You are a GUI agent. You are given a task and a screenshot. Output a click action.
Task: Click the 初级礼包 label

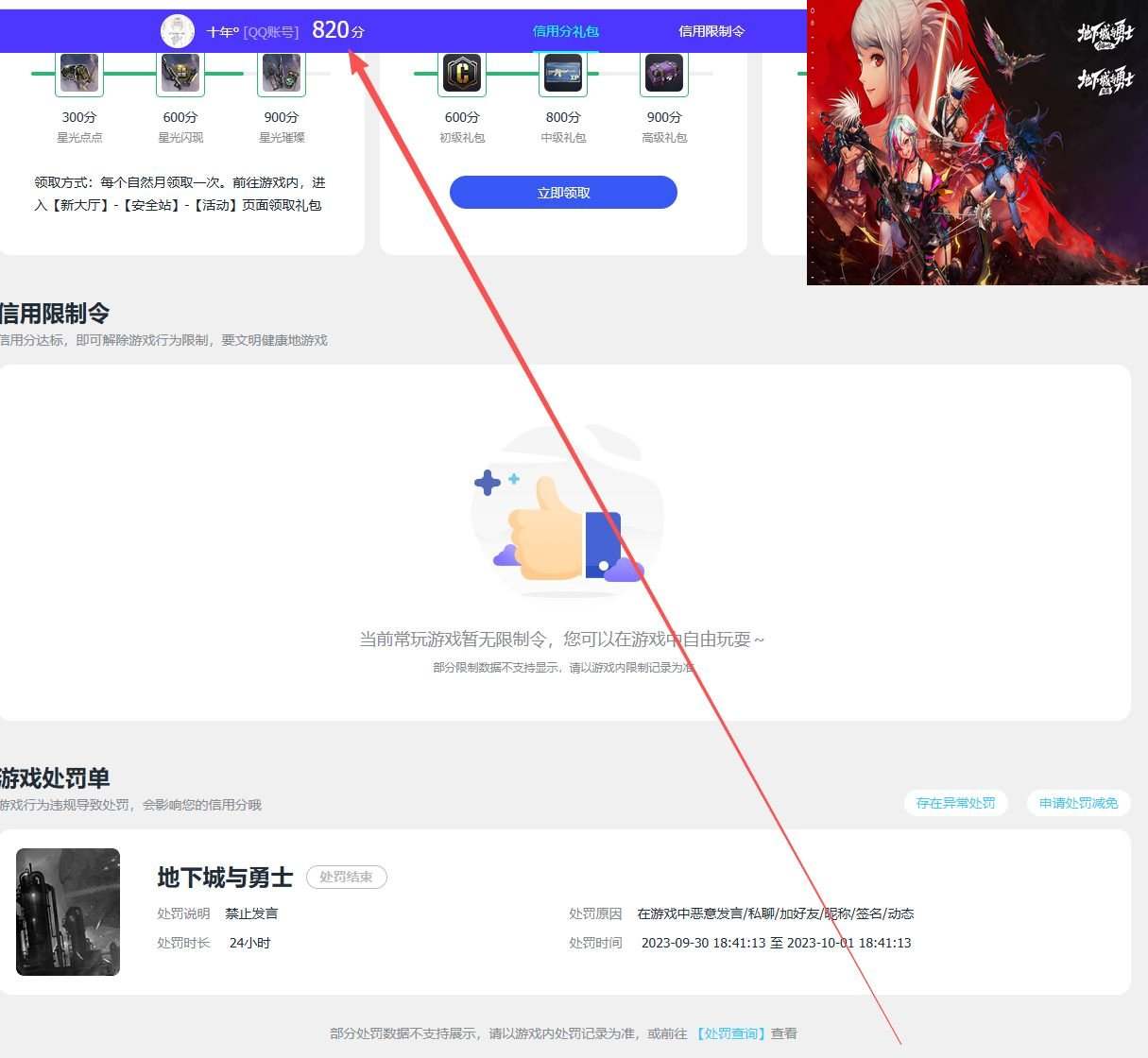[462, 137]
